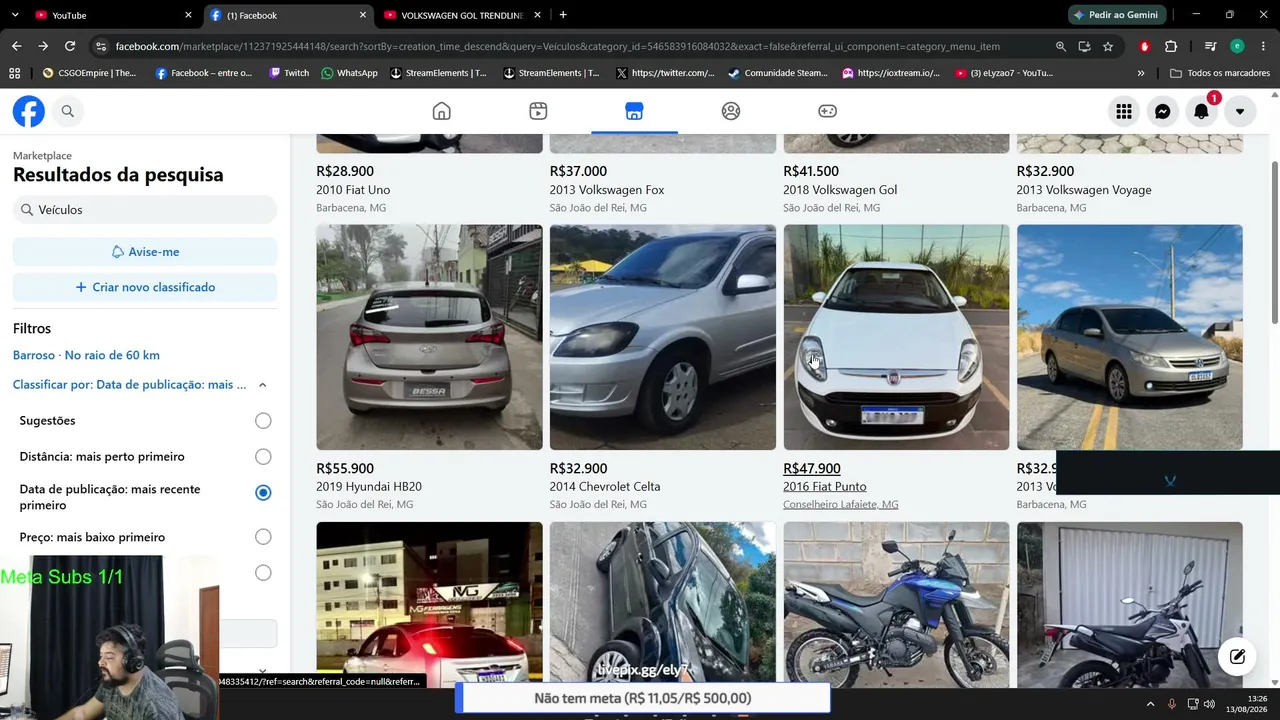Viewport: 1280px width, 720px height.
Task: Open the 2016 Fiat Punto listing title
Action: coord(825,487)
